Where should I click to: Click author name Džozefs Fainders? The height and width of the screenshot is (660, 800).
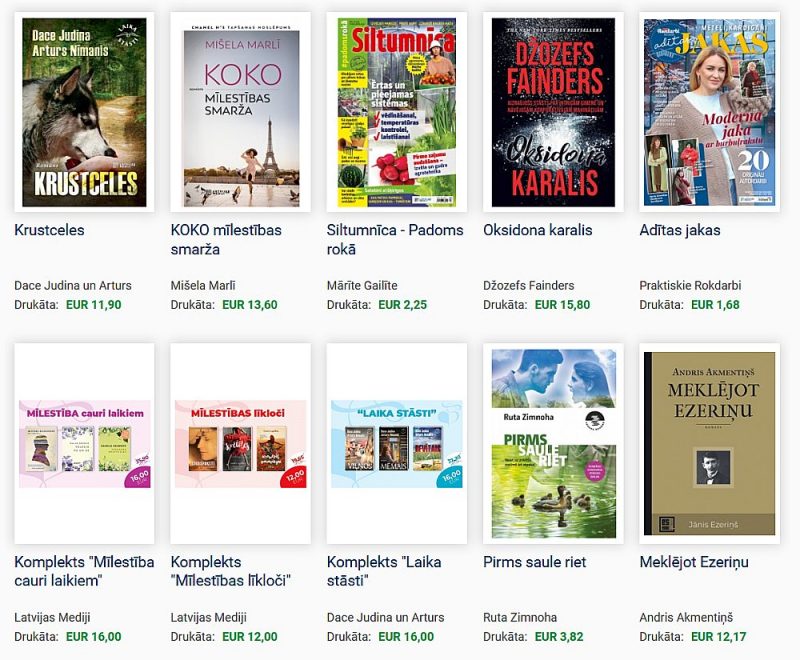(529, 286)
